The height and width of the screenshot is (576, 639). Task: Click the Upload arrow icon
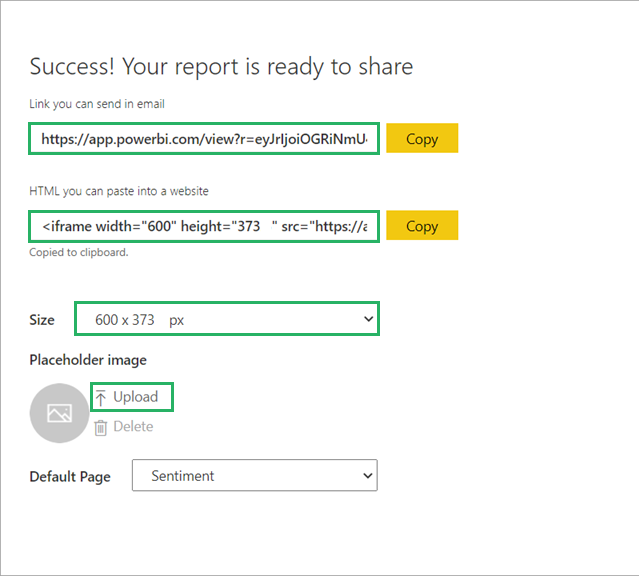pyautogui.click(x=101, y=397)
